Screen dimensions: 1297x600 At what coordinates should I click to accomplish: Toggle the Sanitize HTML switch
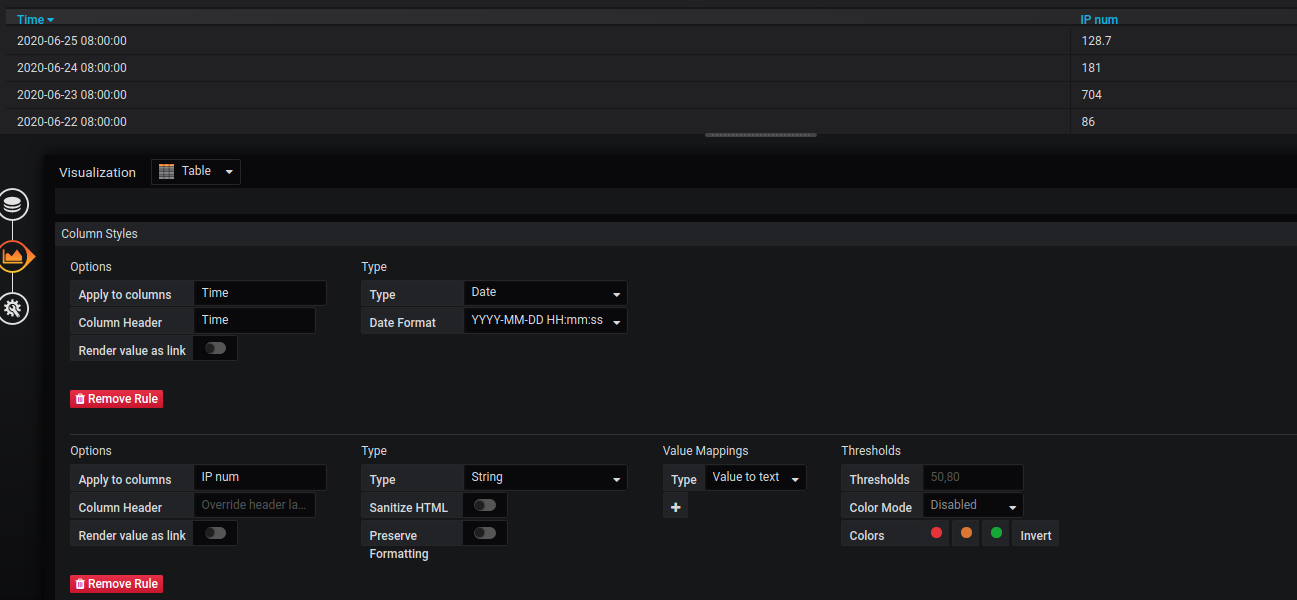(485, 505)
